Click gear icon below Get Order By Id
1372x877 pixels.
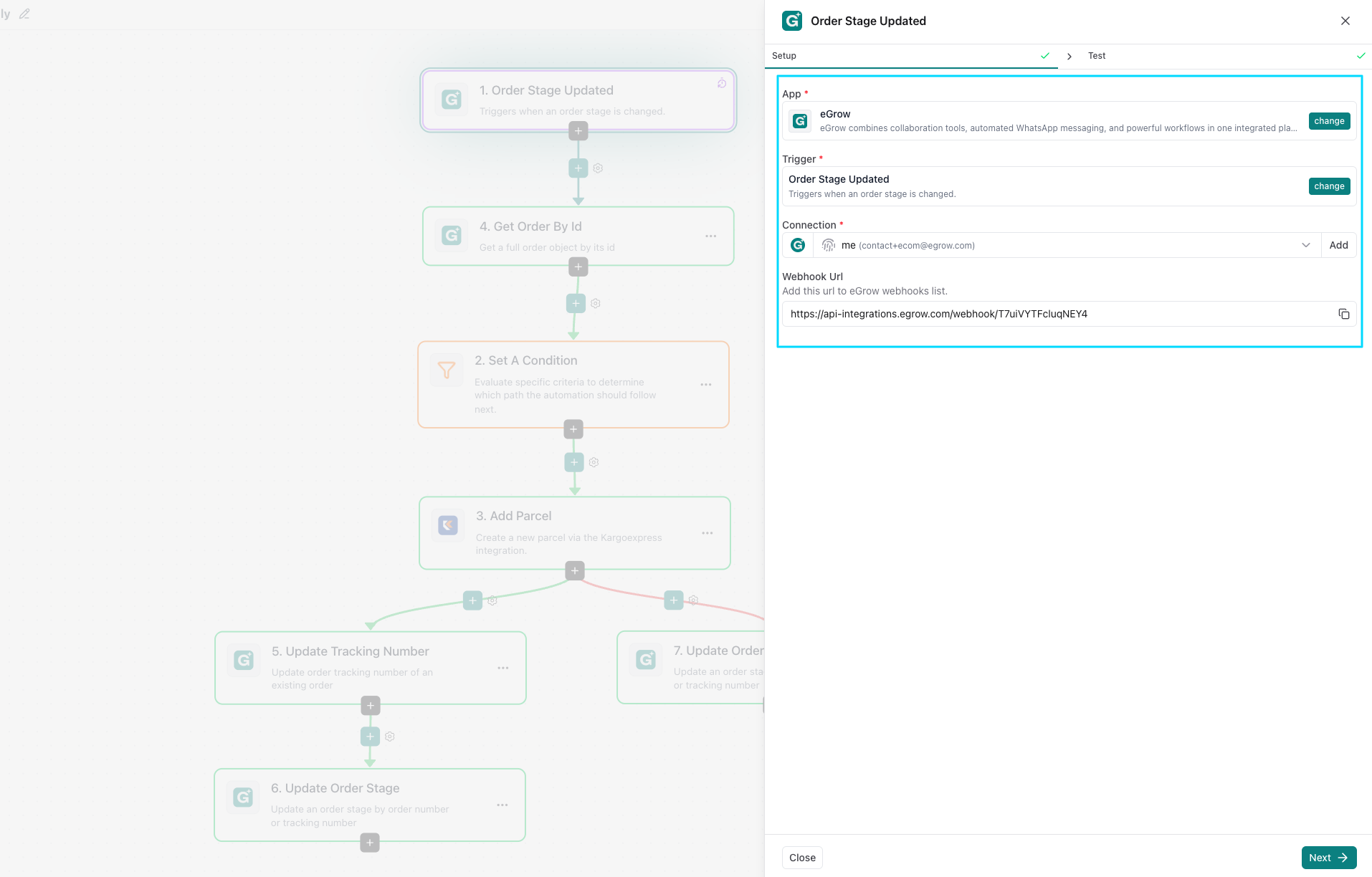[596, 303]
